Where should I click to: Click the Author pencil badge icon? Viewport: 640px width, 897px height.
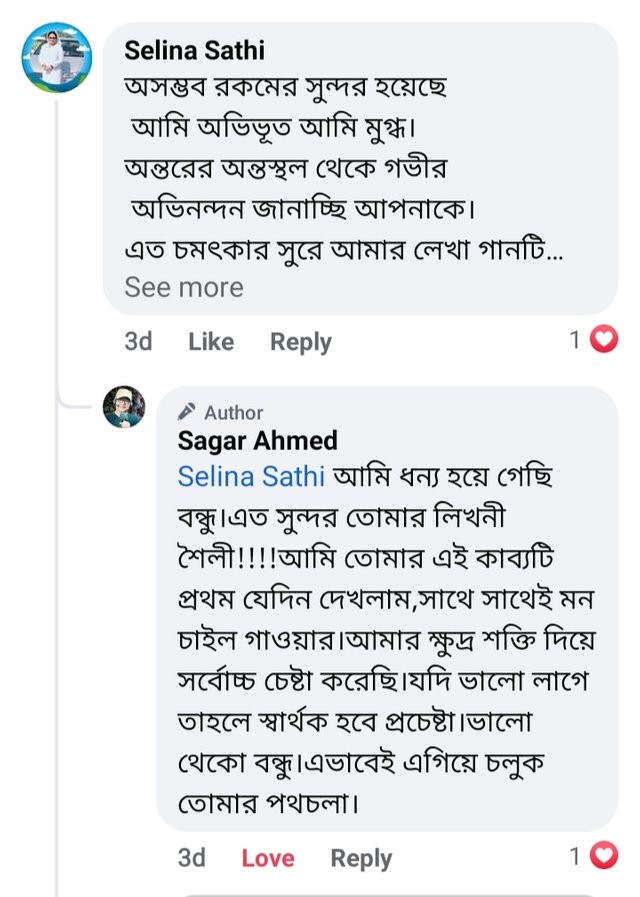187,412
